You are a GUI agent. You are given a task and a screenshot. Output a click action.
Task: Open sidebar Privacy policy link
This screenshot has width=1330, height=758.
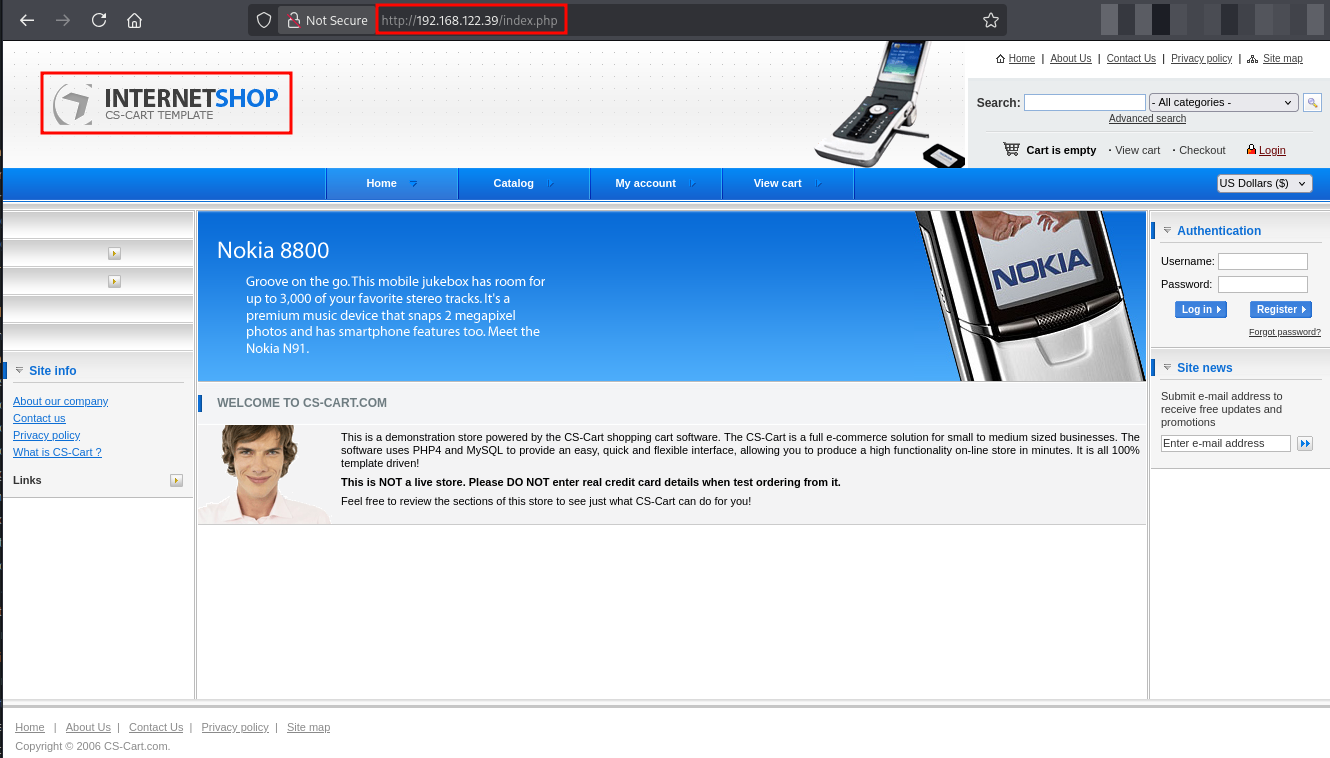(46, 435)
